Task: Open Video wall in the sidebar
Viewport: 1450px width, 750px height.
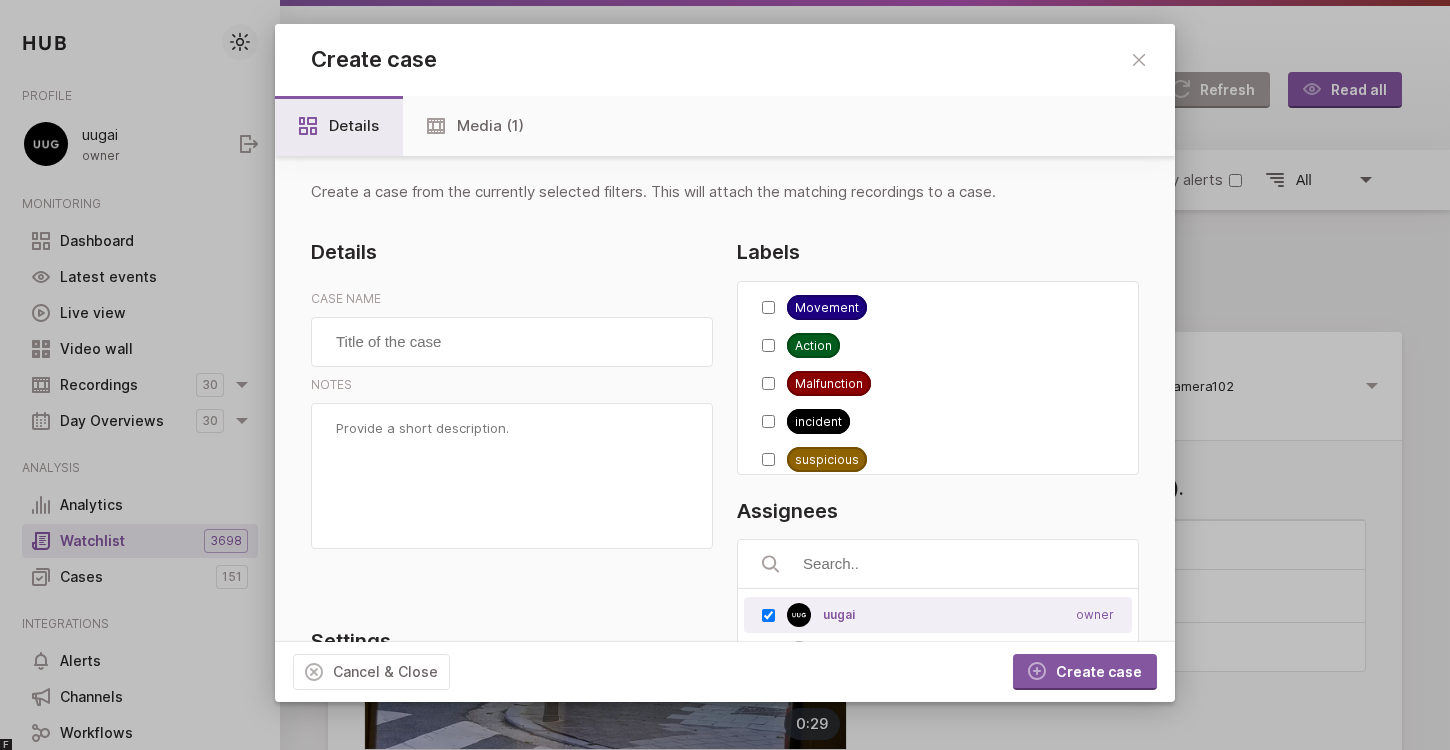Action: pos(140,349)
